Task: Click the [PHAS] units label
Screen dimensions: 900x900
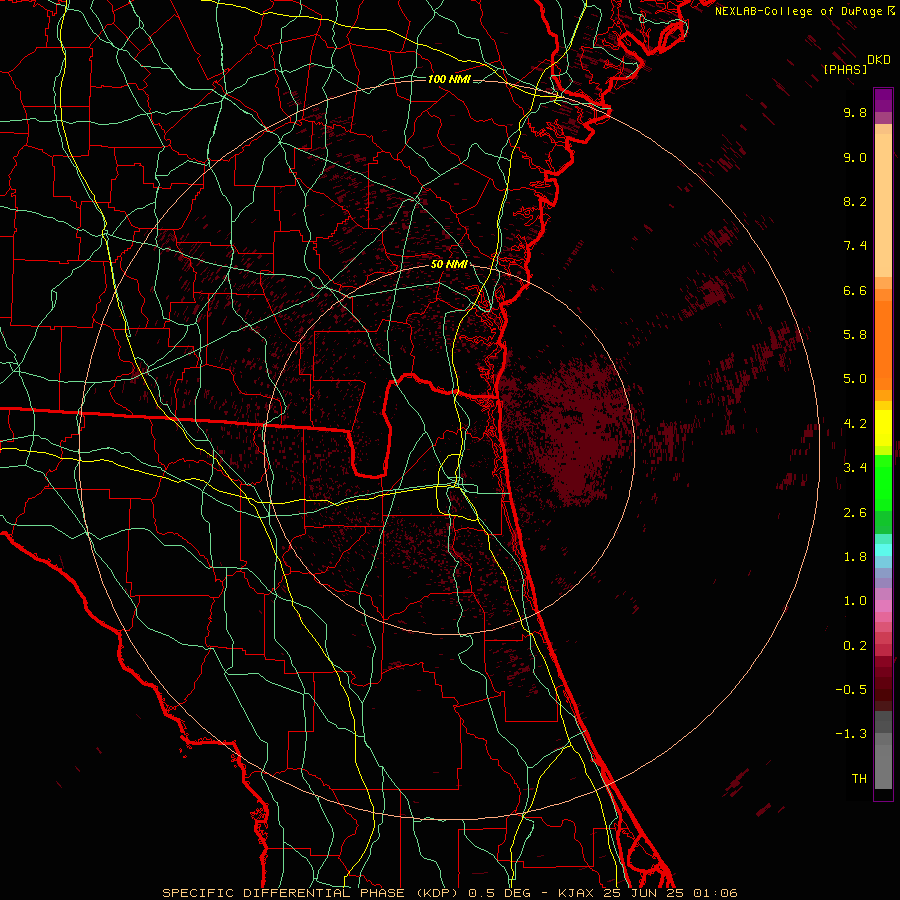Action: tap(845, 69)
